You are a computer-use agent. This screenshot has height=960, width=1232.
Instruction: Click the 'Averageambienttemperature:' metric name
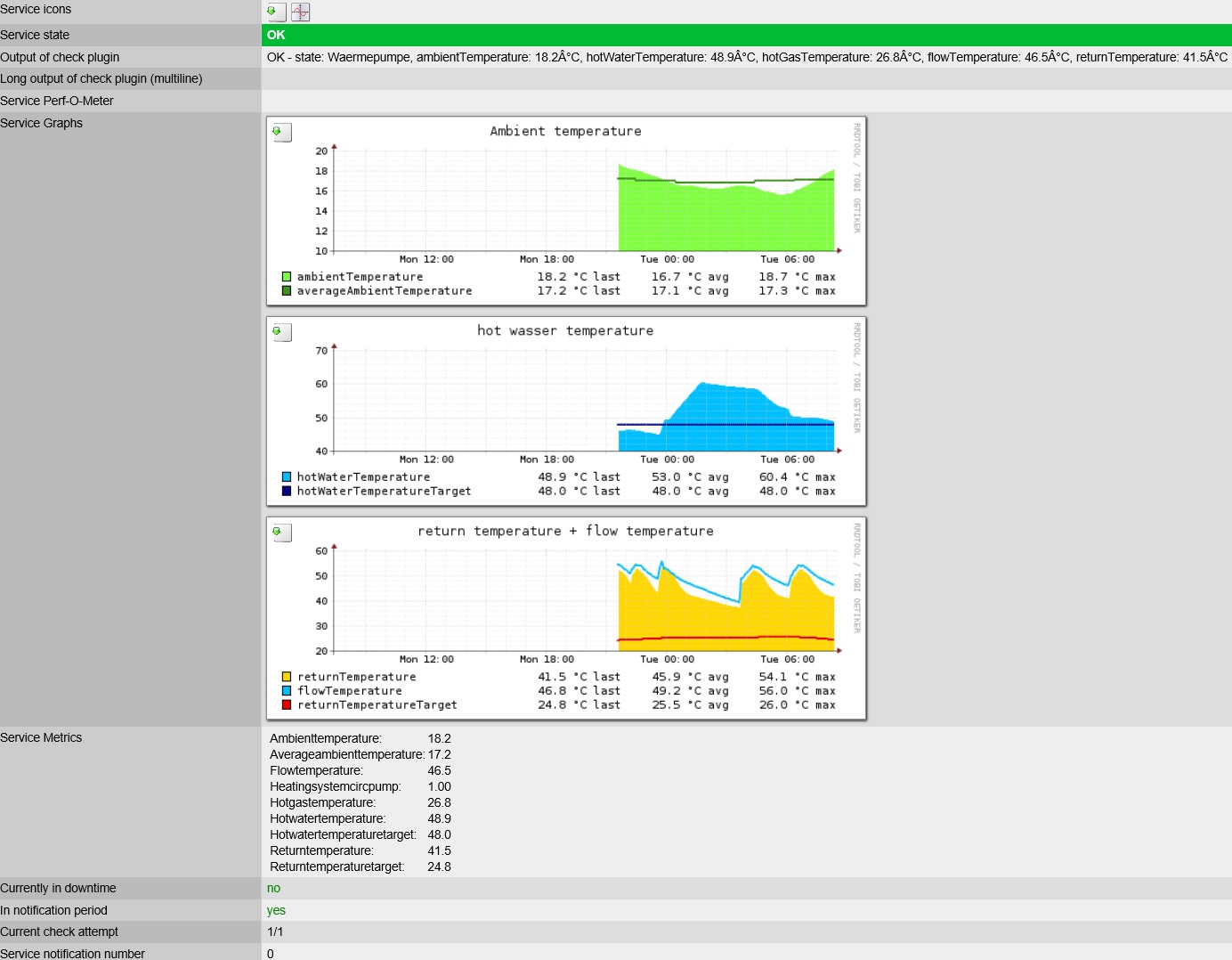click(x=347, y=754)
